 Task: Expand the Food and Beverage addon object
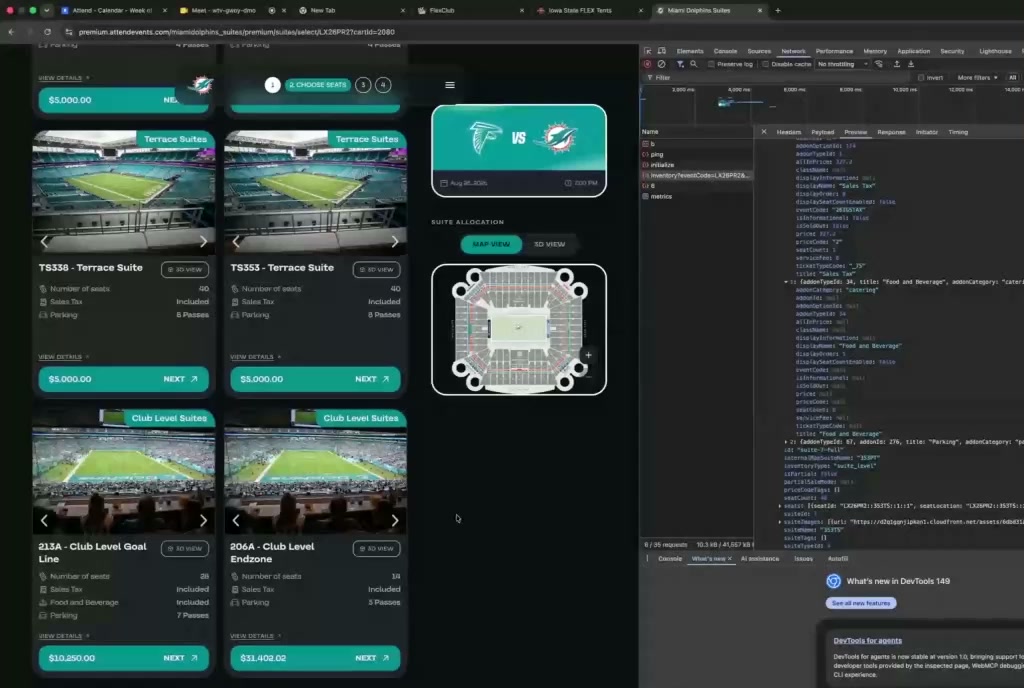click(x=786, y=282)
